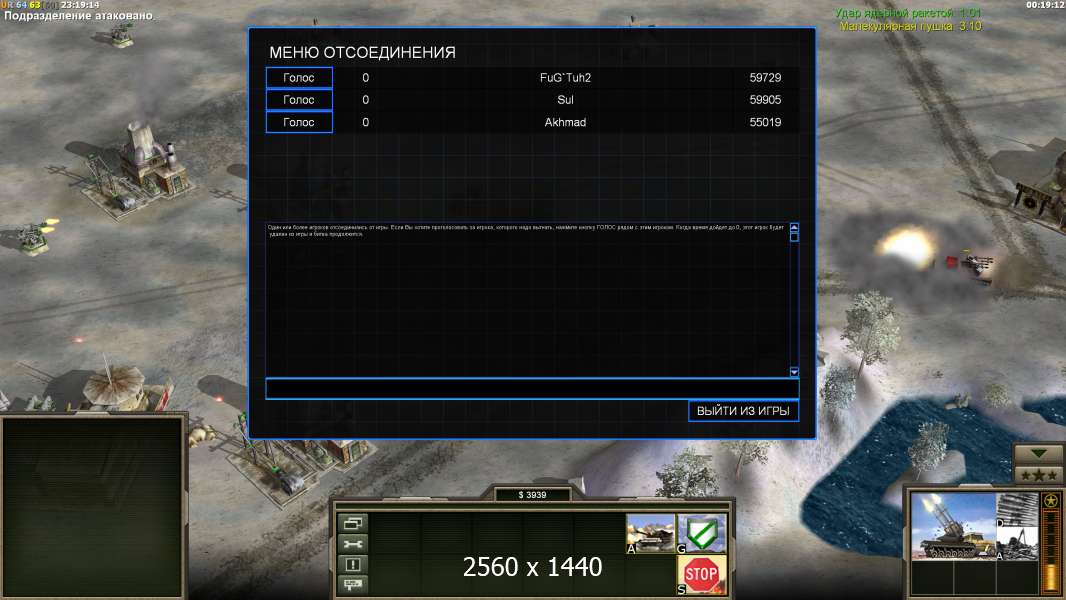Screen dimensions: 1066x600
Task: Click the Attack Move command icon (A)
Action: tap(651, 533)
